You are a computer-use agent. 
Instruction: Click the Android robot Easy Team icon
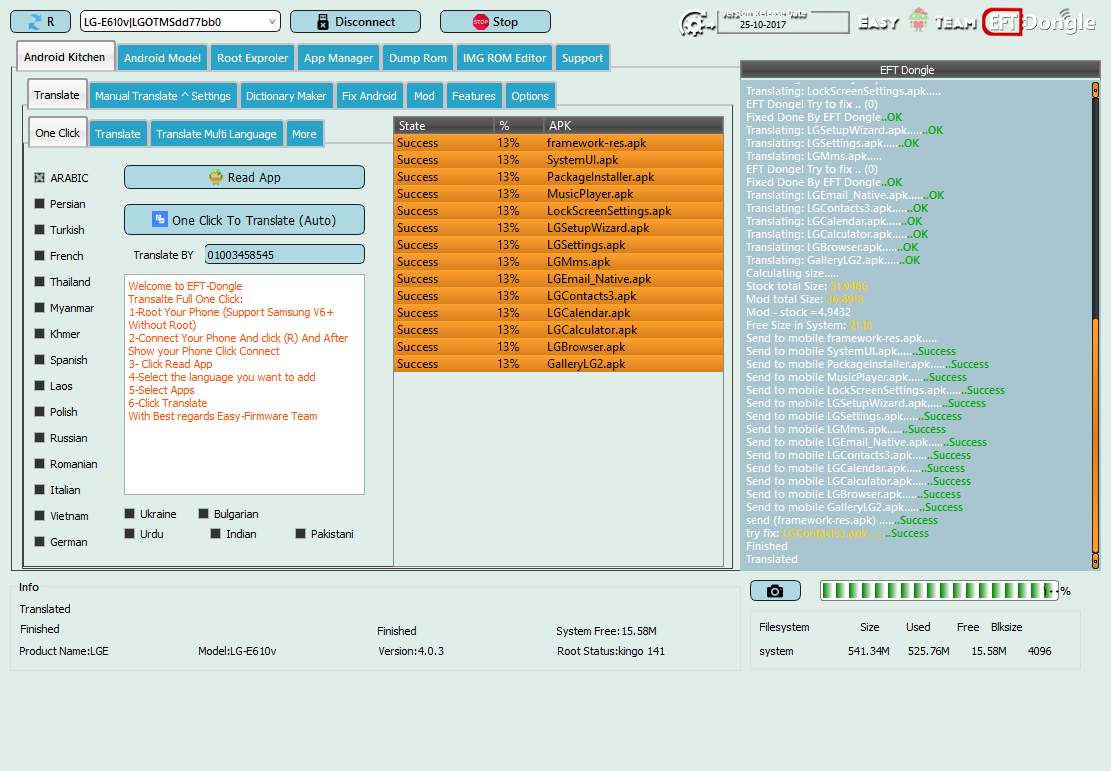(x=918, y=21)
